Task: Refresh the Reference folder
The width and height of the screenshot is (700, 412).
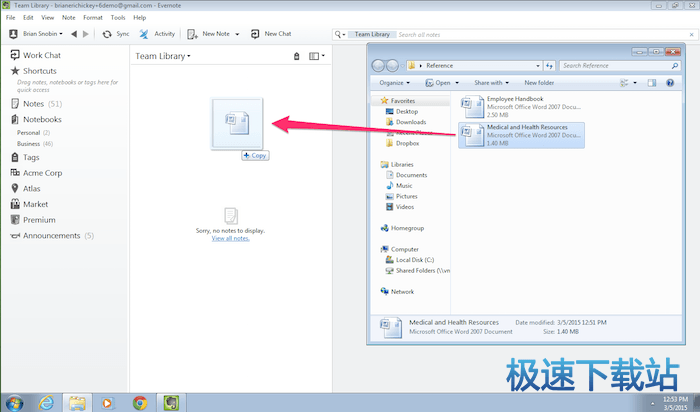Action: (549, 66)
